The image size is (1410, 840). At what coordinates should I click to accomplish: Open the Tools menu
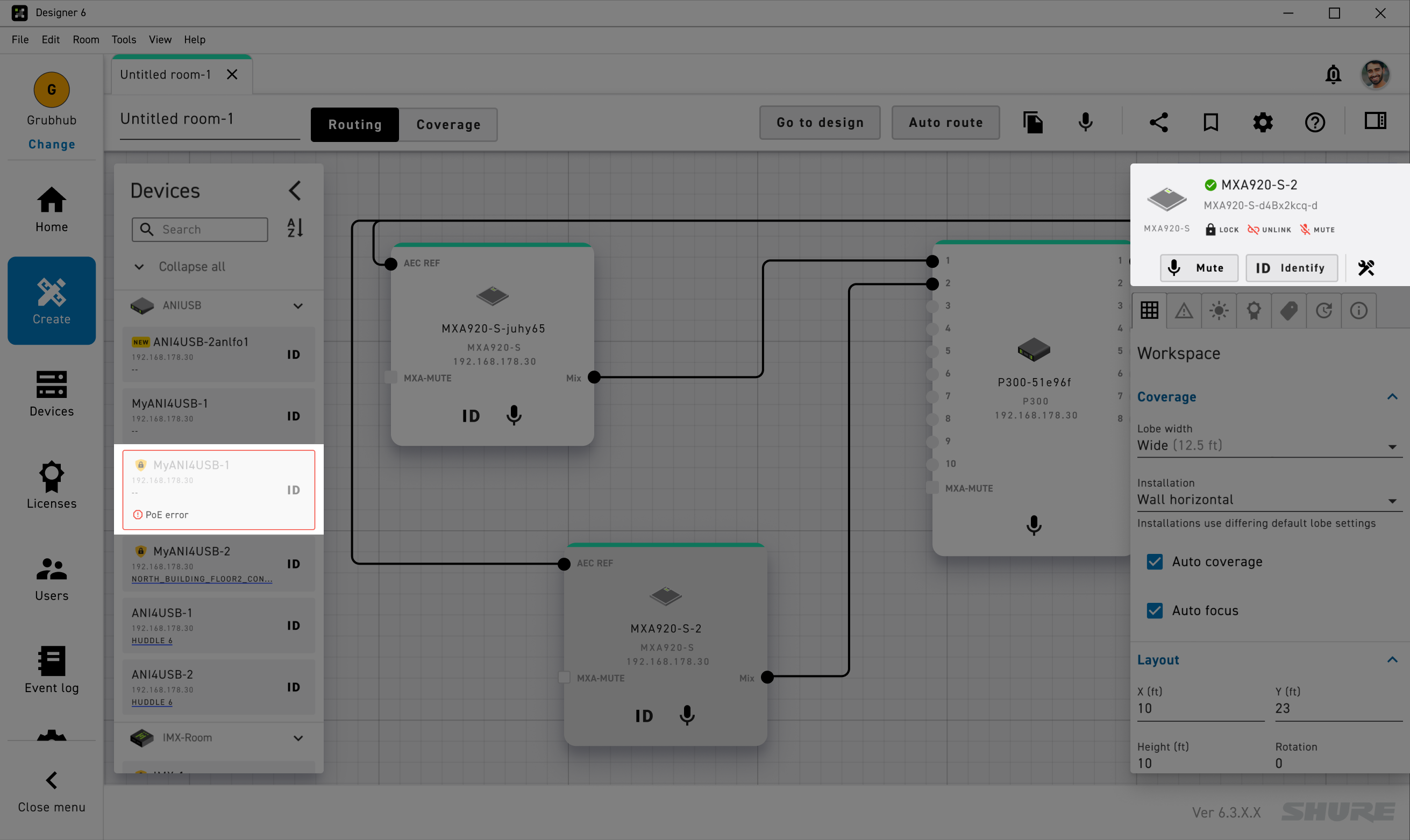coord(123,40)
